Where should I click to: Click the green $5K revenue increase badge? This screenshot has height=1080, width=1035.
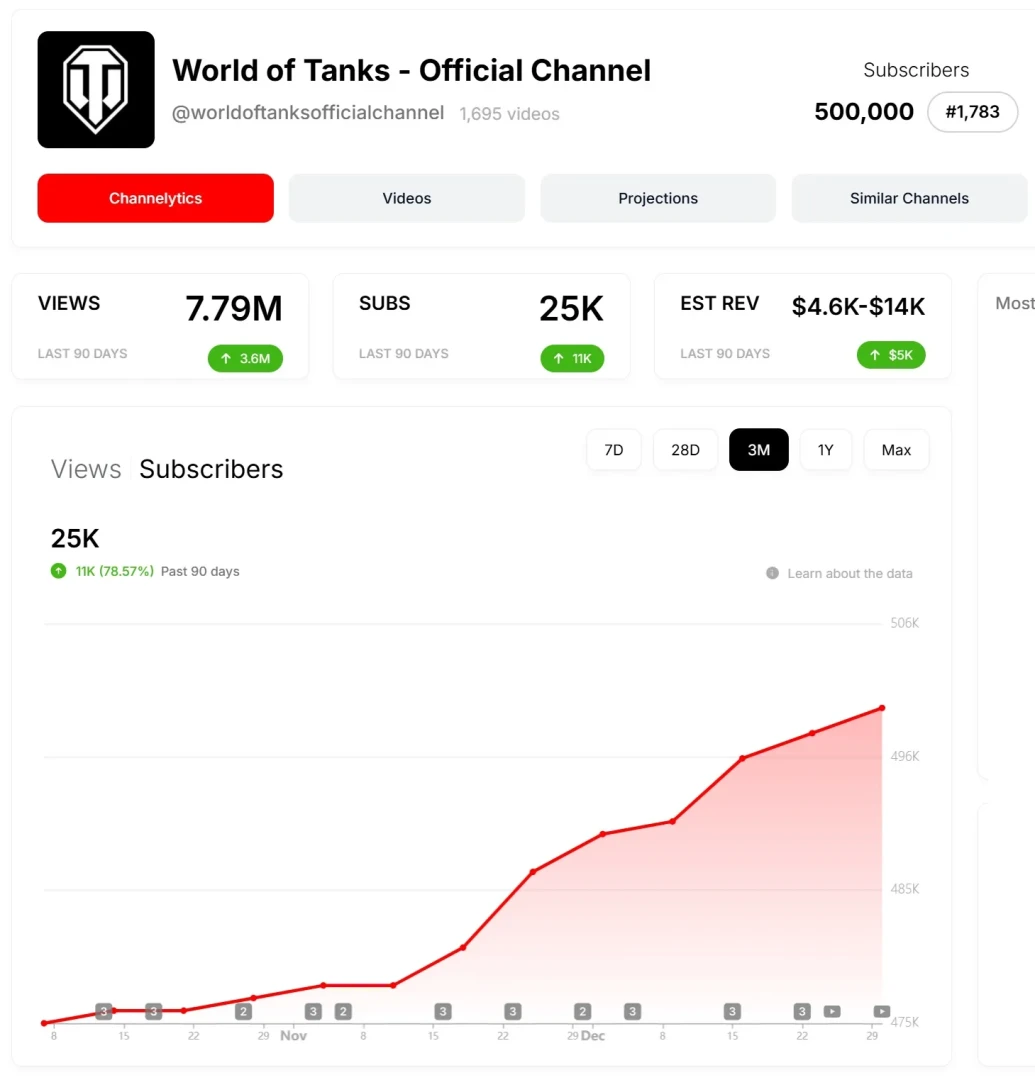click(x=891, y=354)
